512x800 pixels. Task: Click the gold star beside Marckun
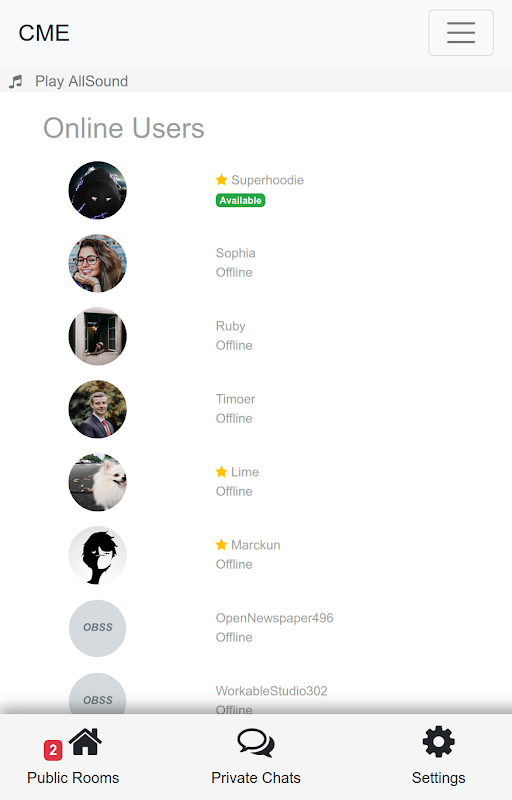click(221, 544)
